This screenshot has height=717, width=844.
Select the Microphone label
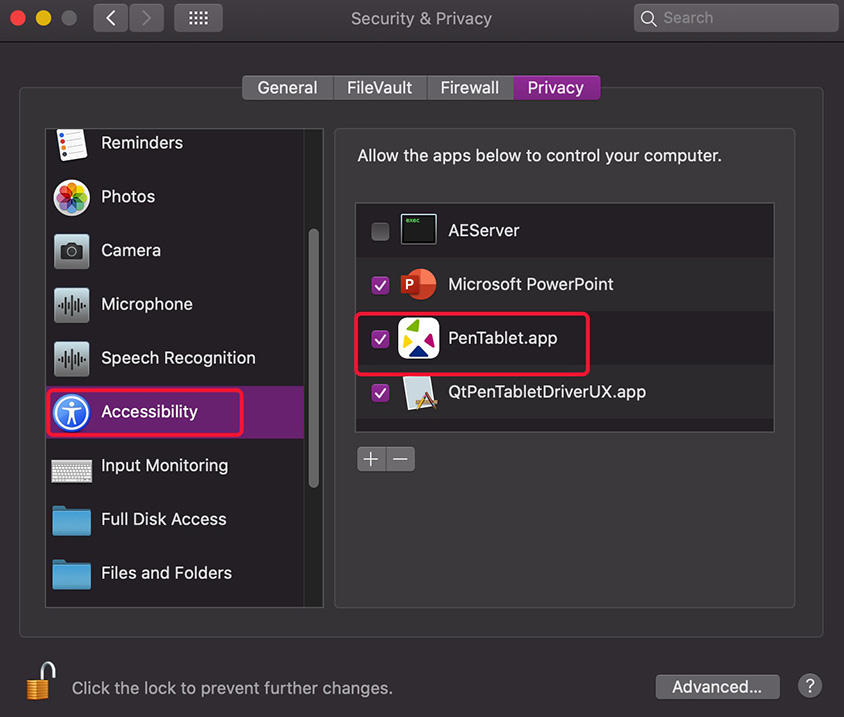pyautogui.click(x=147, y=304)
